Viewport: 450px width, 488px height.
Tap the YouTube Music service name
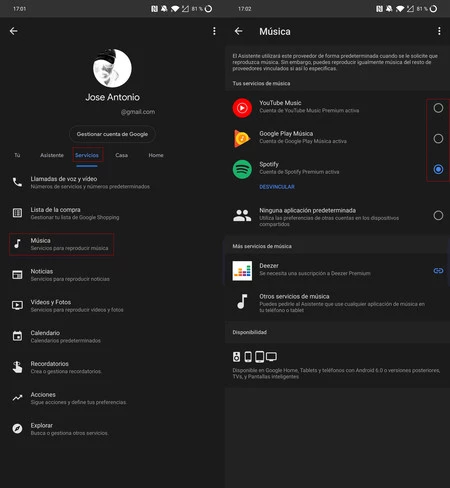[x=280, y=103]
